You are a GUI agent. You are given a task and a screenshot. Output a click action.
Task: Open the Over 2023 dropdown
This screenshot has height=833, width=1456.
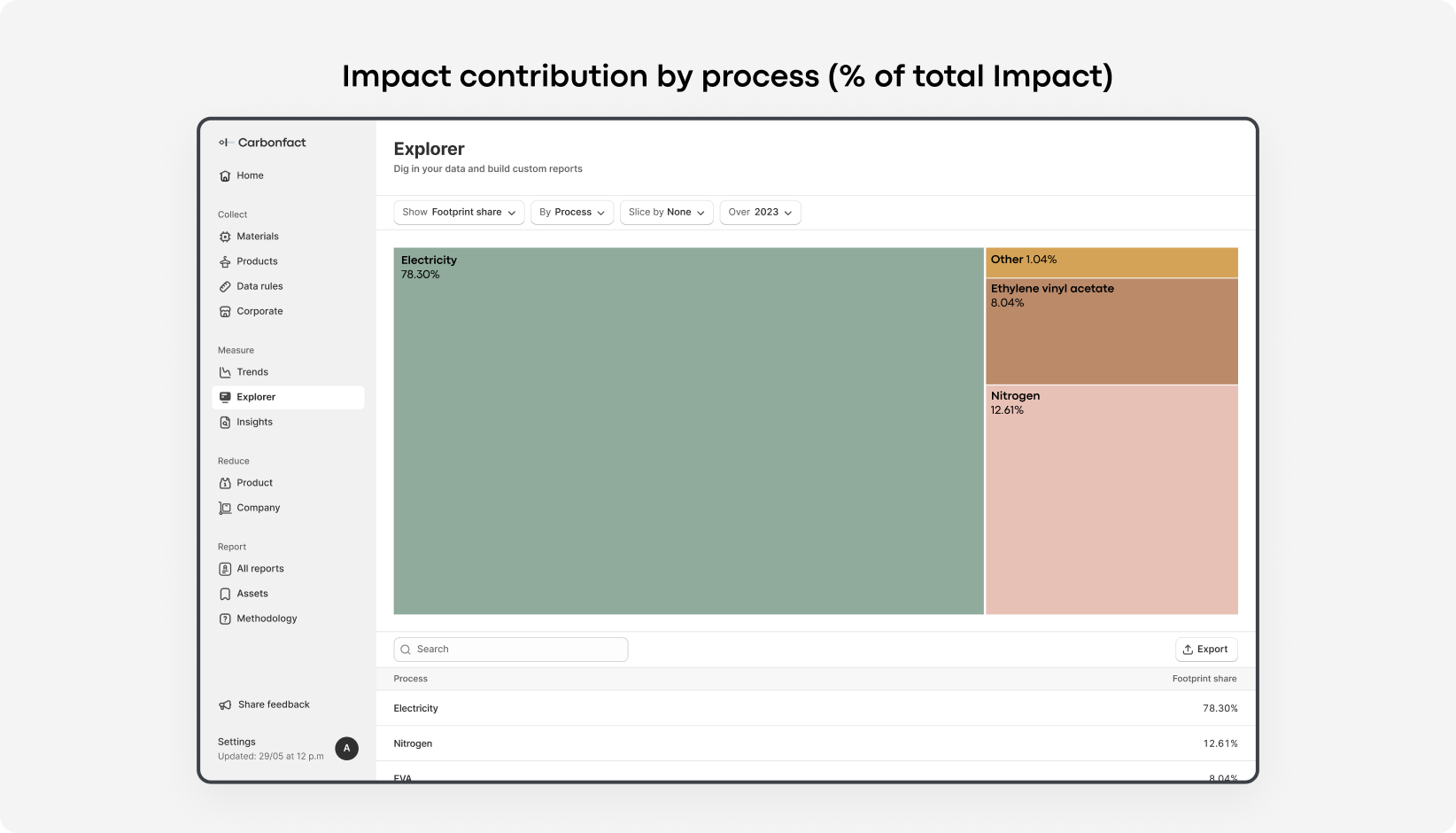[x=760, y=213]
